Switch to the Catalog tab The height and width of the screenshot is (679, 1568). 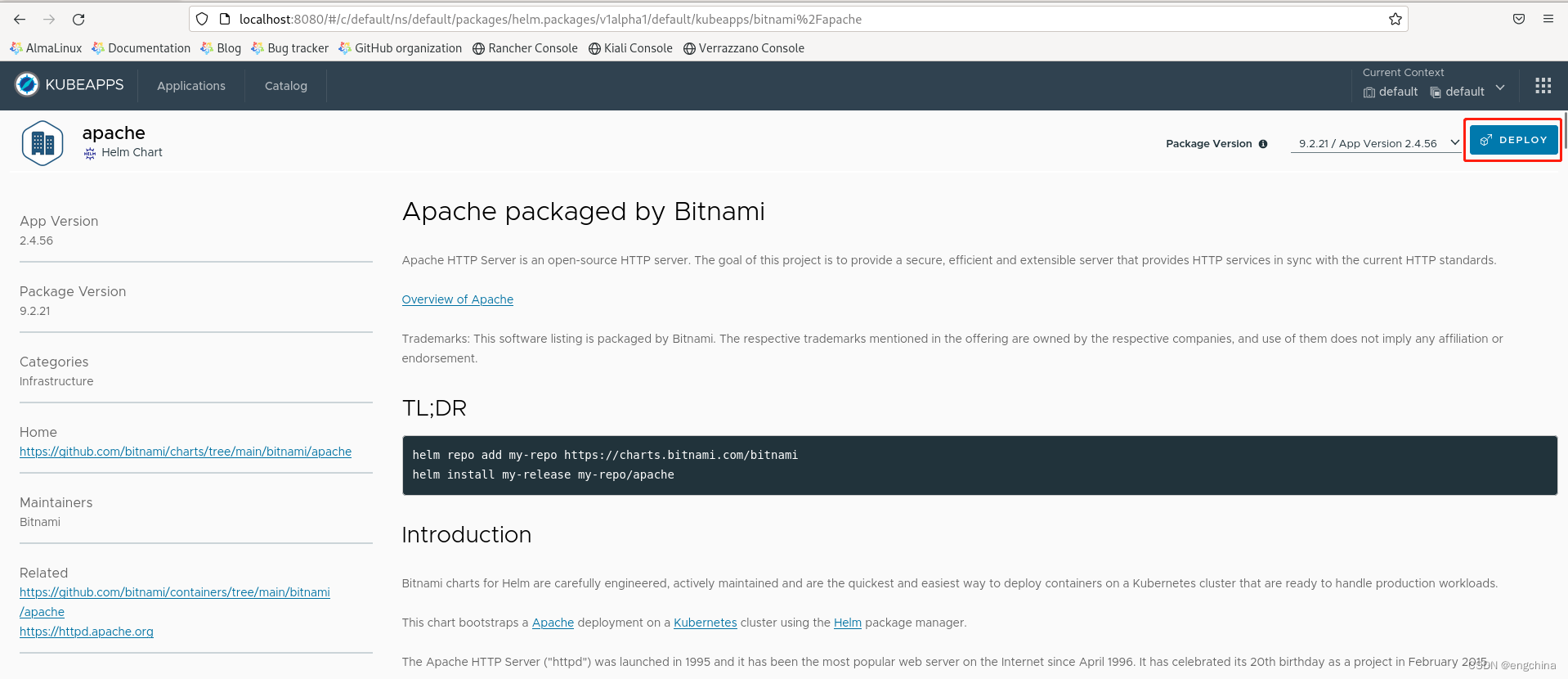286,86
